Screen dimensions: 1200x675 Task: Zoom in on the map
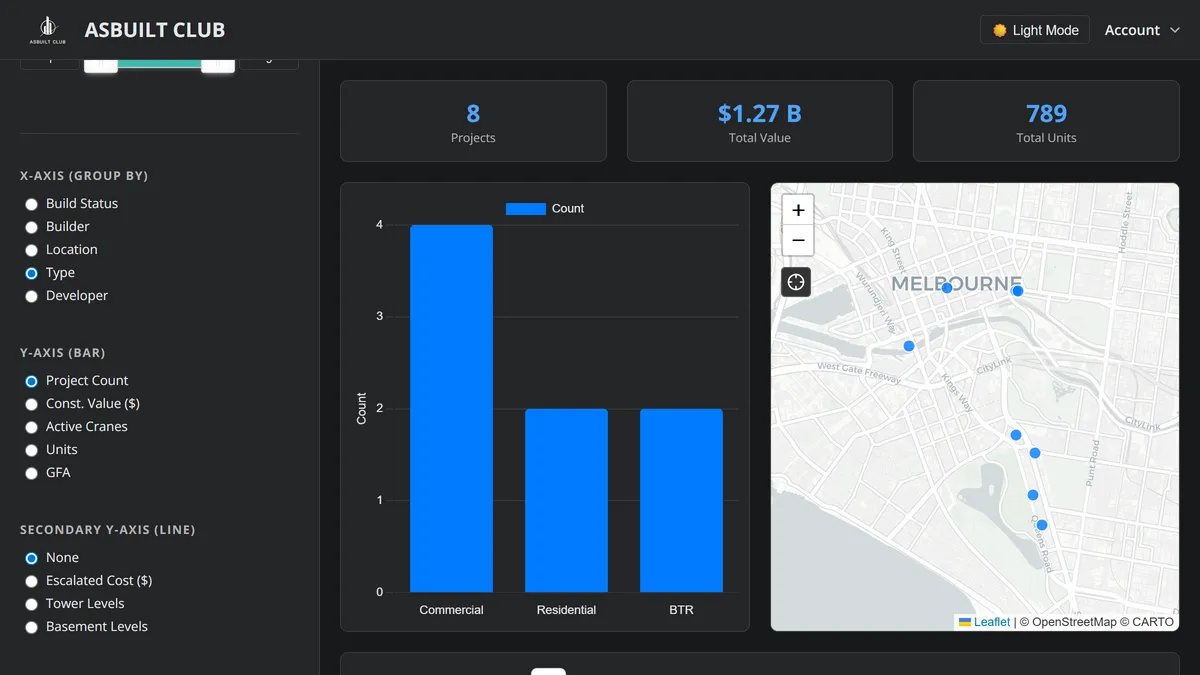[x=798, y=210]
